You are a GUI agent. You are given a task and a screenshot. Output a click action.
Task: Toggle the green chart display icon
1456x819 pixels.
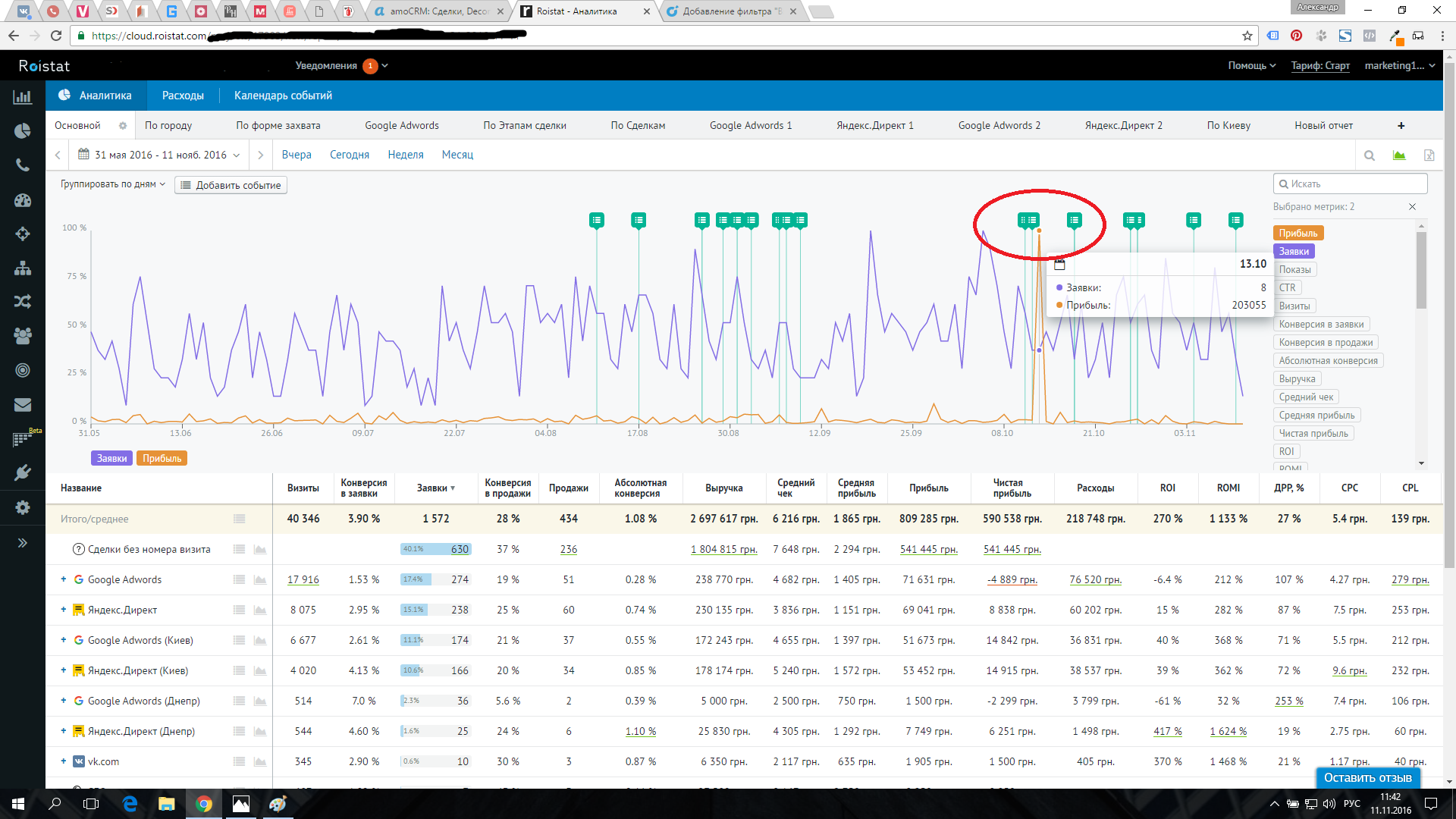click(x=1399, y=155)
